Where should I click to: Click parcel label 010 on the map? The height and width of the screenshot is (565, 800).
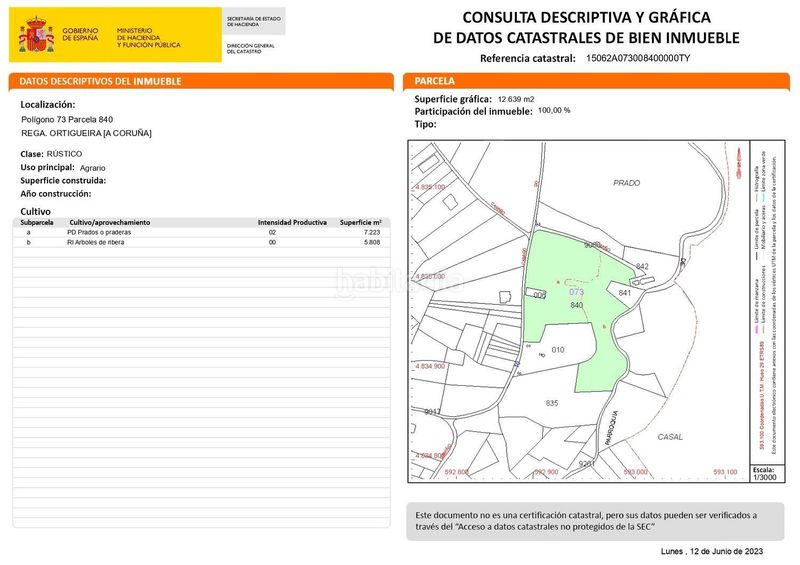pos(558,350)
